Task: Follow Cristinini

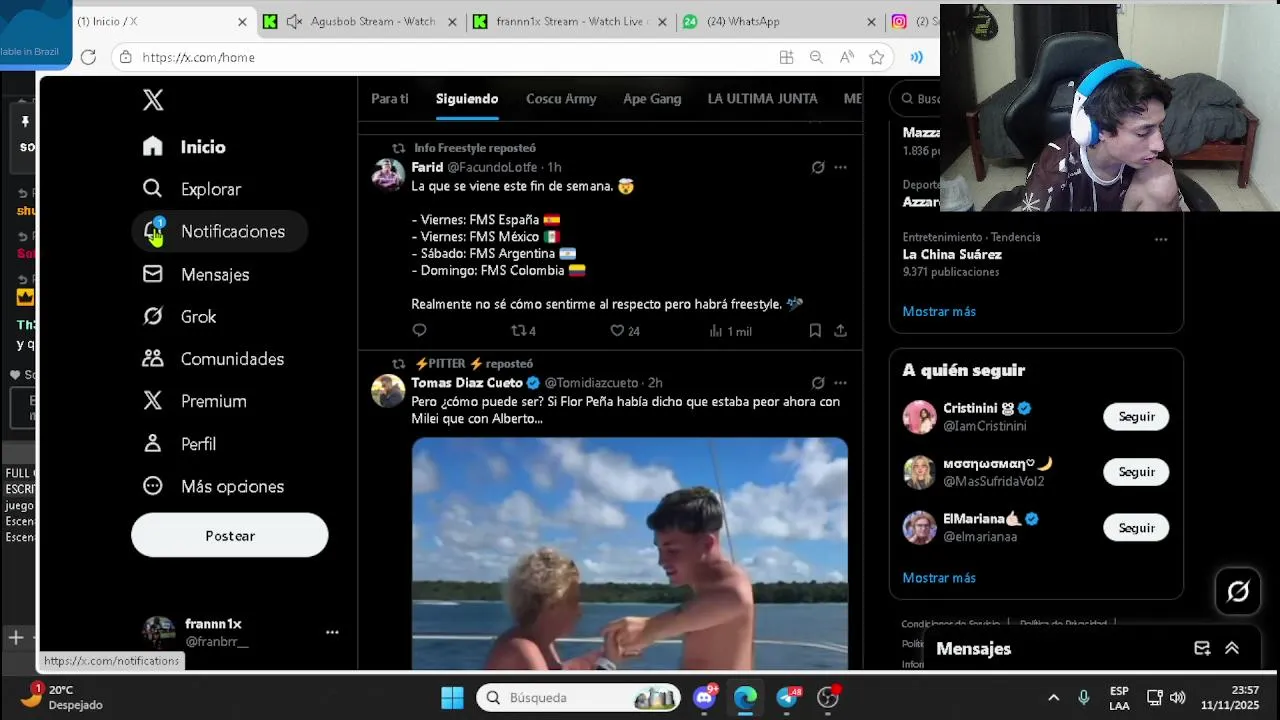Action: pos(1136,416)
